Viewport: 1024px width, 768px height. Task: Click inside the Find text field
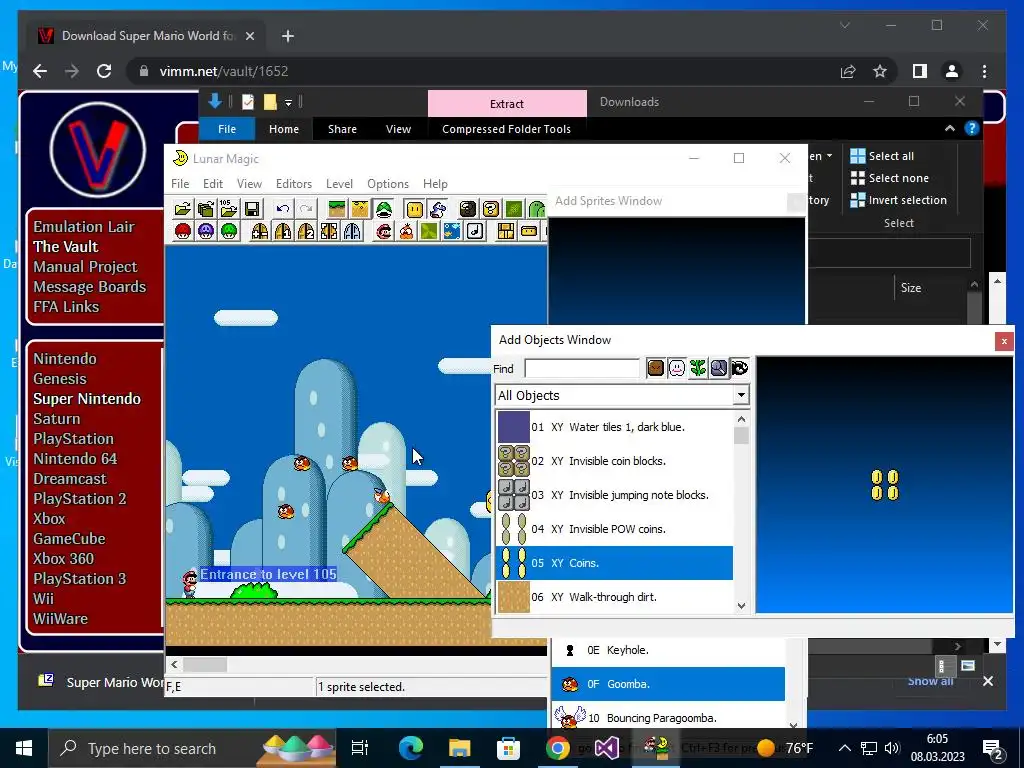(582, 368)
